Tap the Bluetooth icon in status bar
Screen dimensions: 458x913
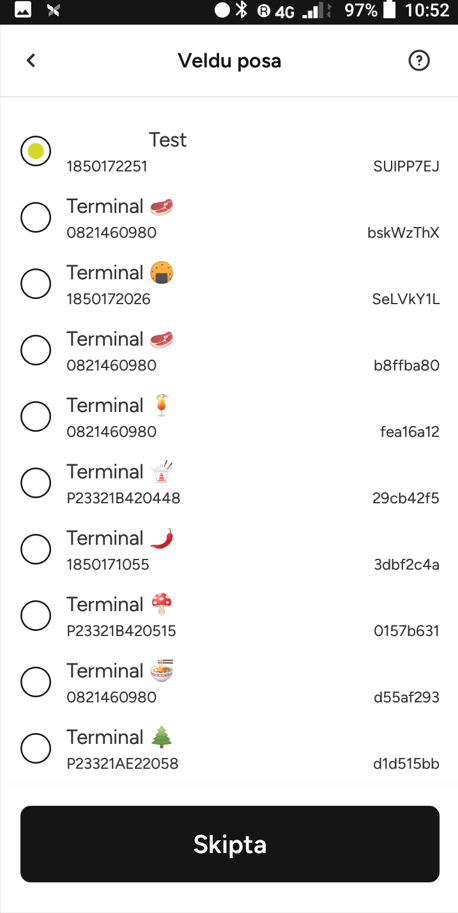click(x=242, y=10)
